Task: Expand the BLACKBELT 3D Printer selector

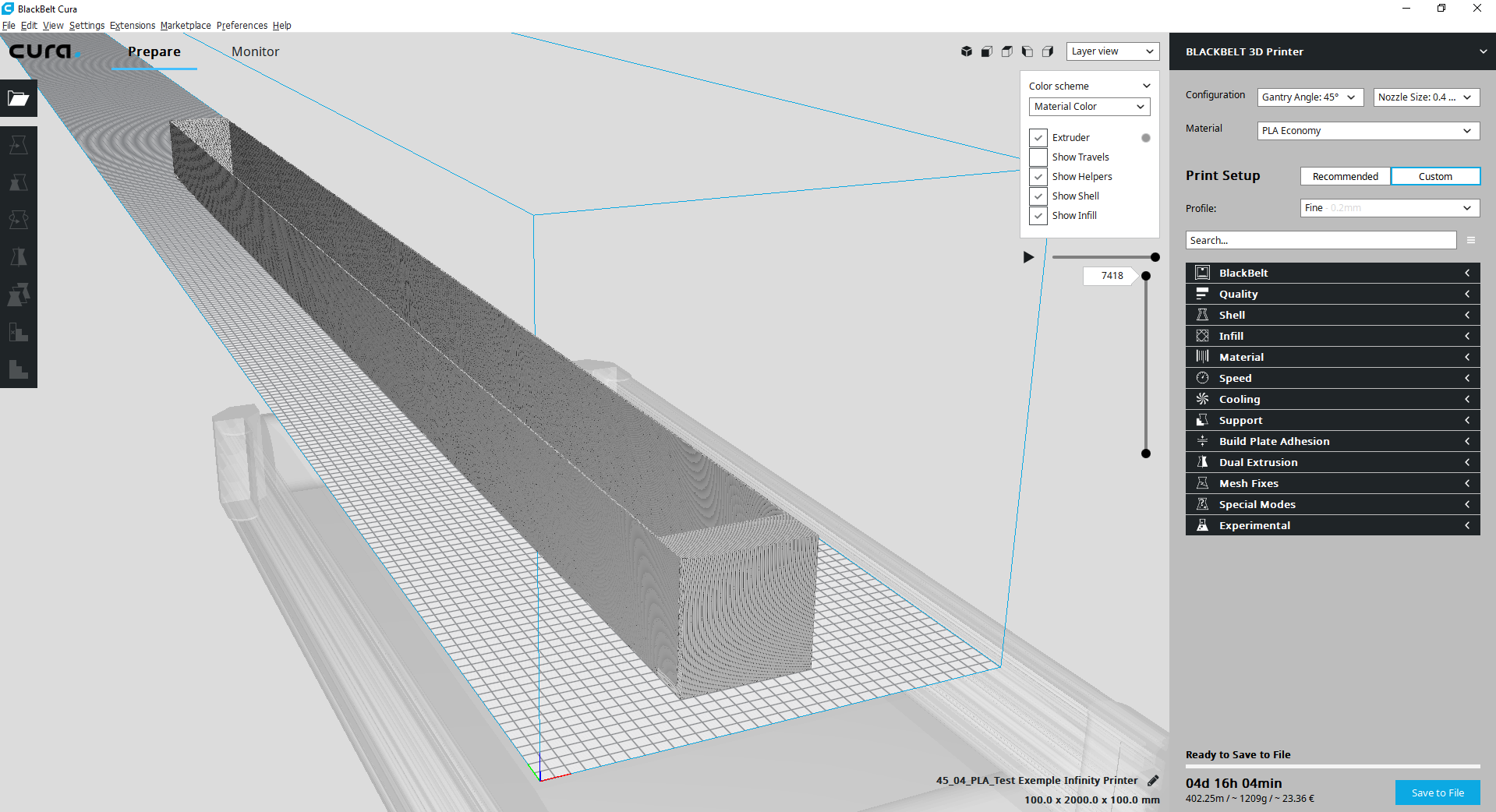Action: coord(1332,51)
